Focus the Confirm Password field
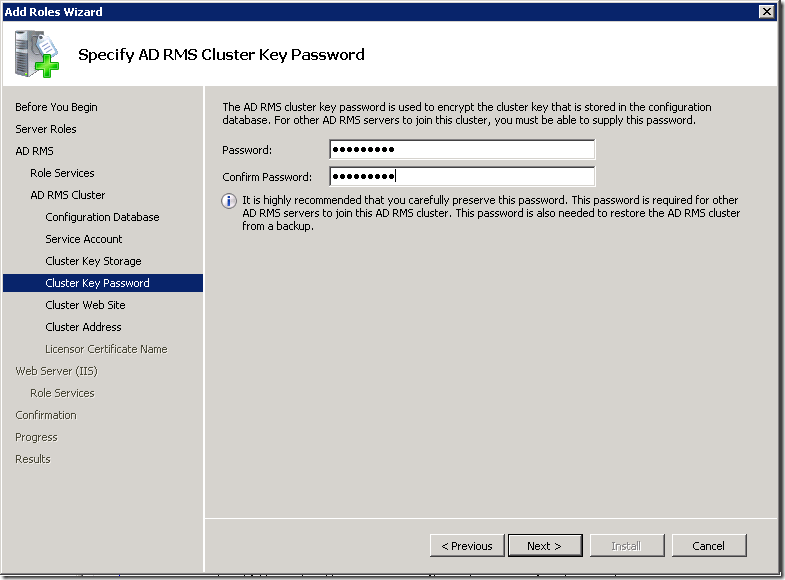The width and height of the screenshot is (785, 580). [462, 176]
